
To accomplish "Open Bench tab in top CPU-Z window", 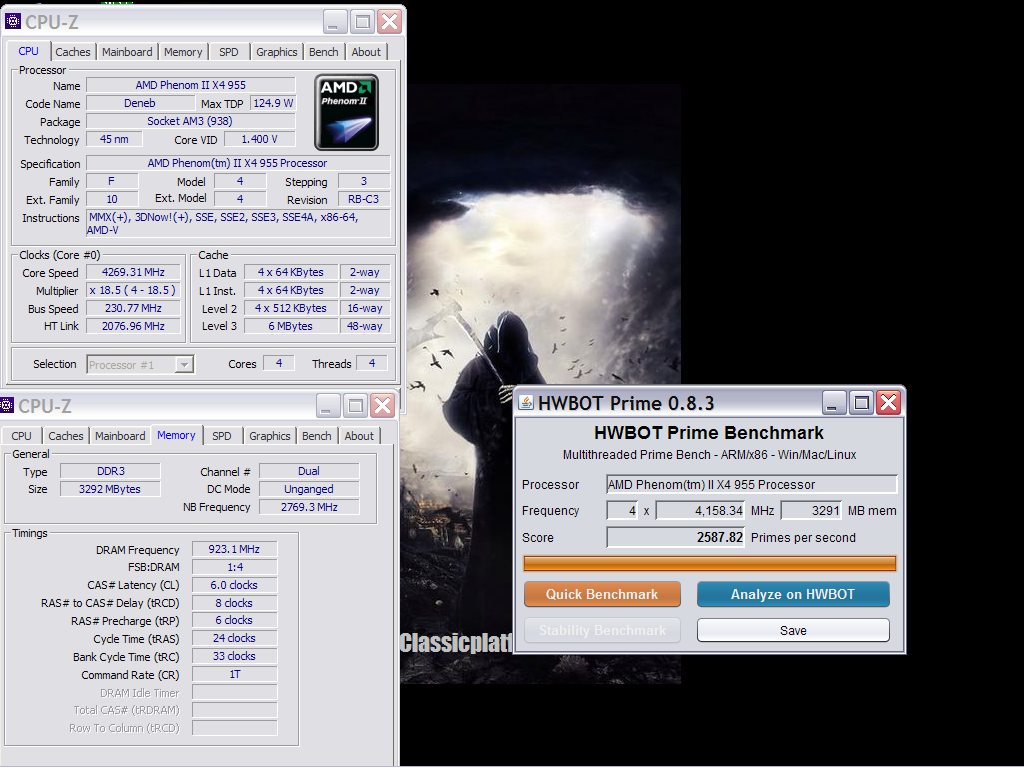I will point(324,52).
